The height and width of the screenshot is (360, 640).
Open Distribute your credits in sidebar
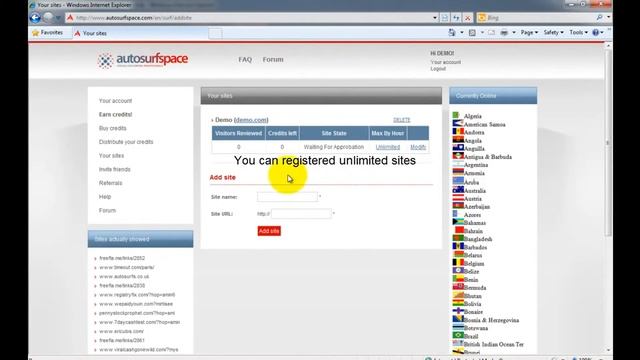point(126,142)
